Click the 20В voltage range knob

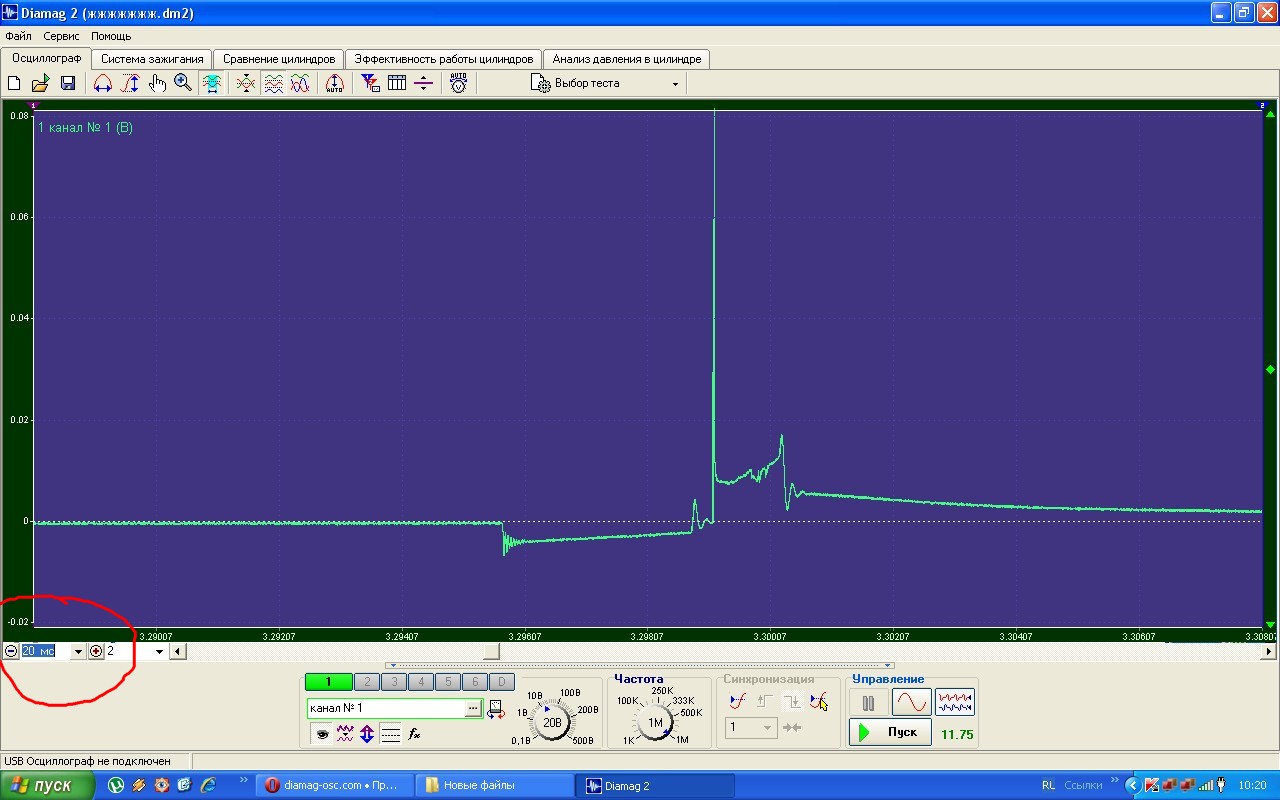tap(552, 722)
